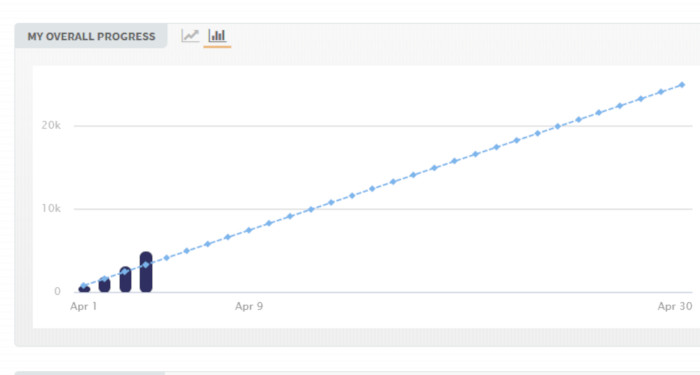The width and height of the screenshot is (700, 375).
Task: Click the 10k y-axis label
Action: point(51,208)
